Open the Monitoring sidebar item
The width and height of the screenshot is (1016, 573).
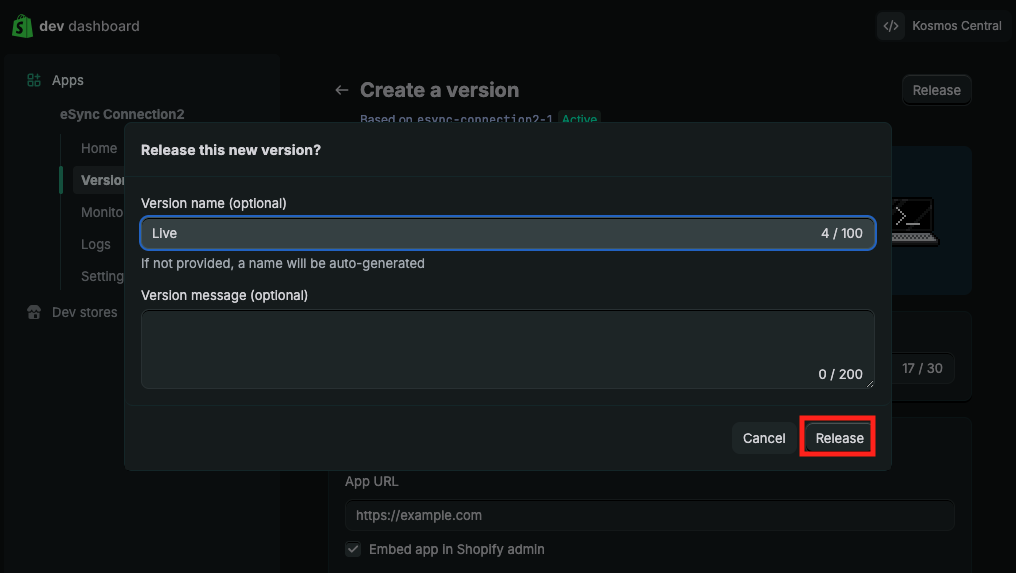click(102, 212)
